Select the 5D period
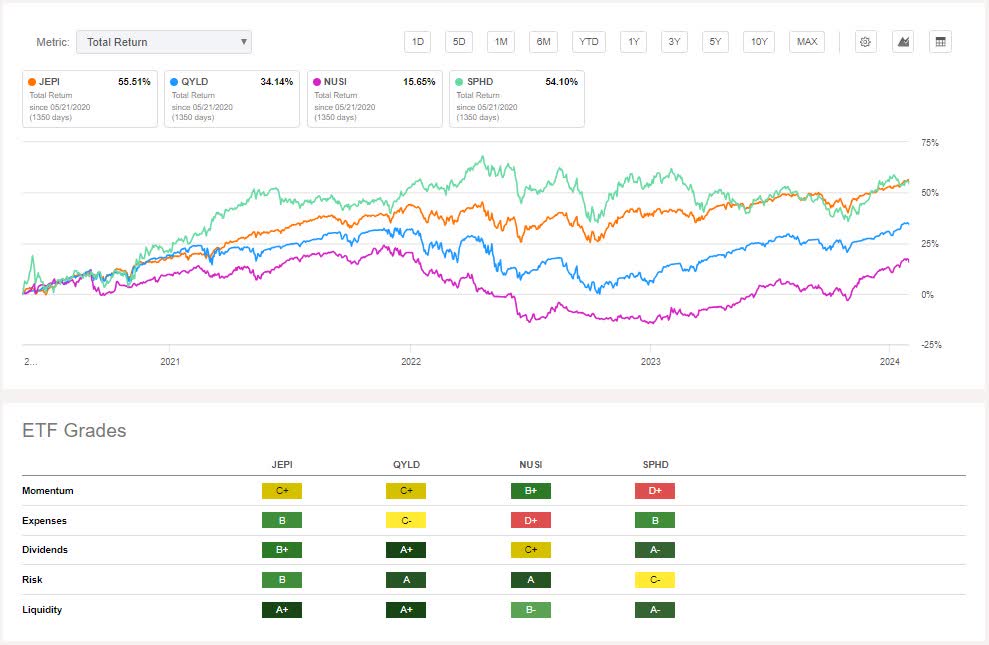The height and width of the screenshot is (645, 989). tap(458, 42)
